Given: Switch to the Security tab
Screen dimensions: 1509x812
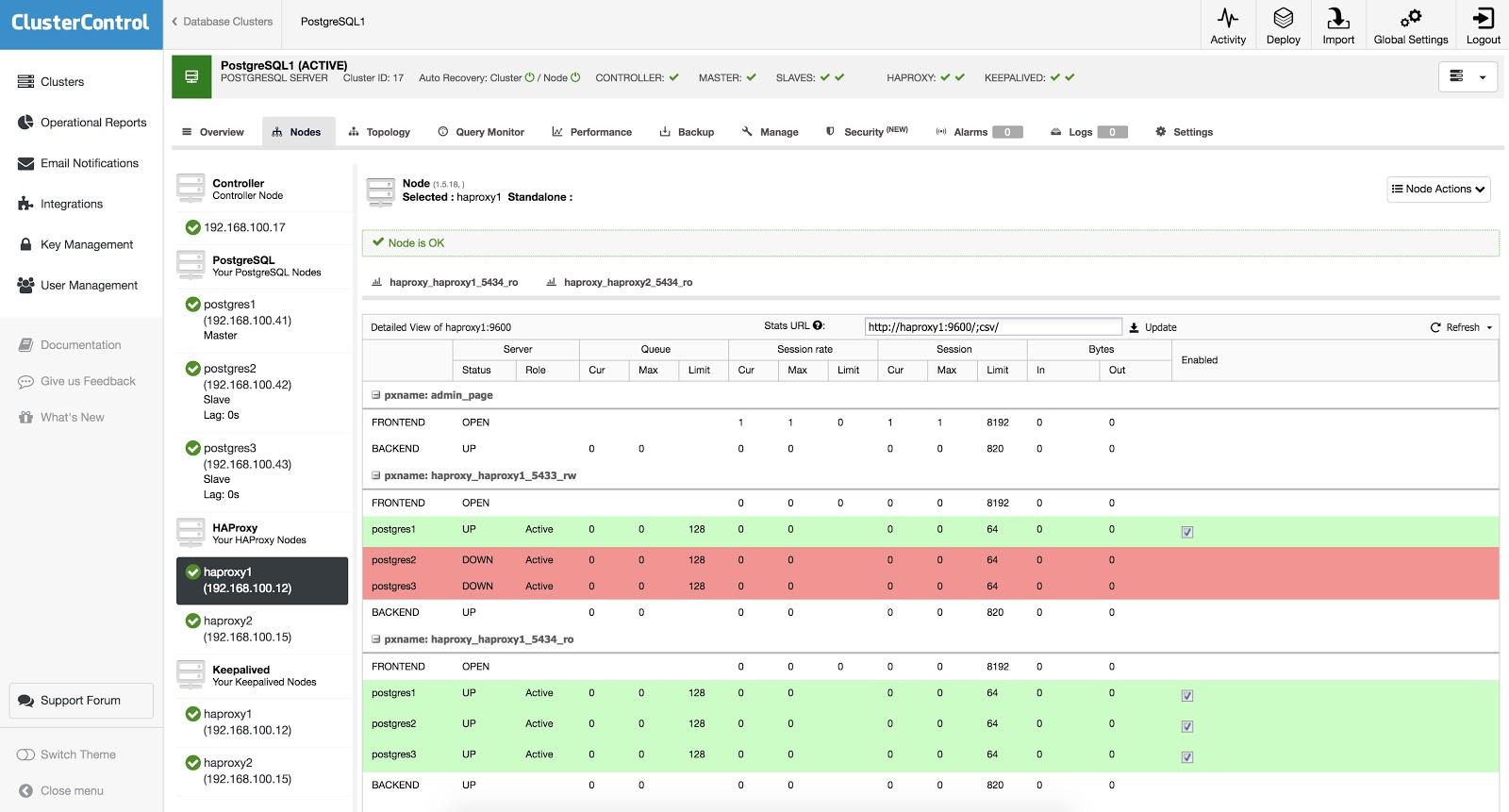Looking at the screenshot, I should point(867,132).
